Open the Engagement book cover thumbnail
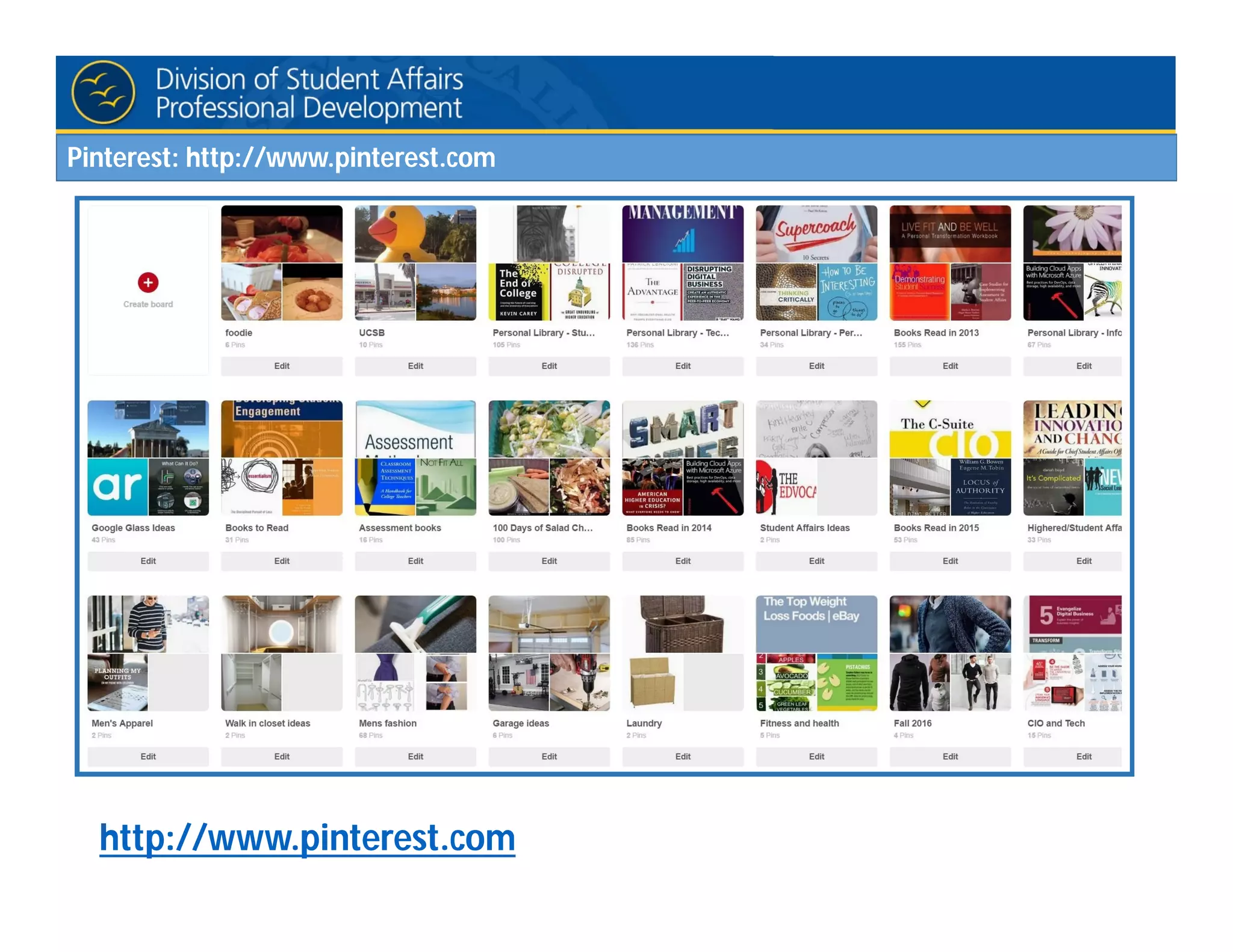The width and height of the screenshot is (1233, 952). point(282,428)
